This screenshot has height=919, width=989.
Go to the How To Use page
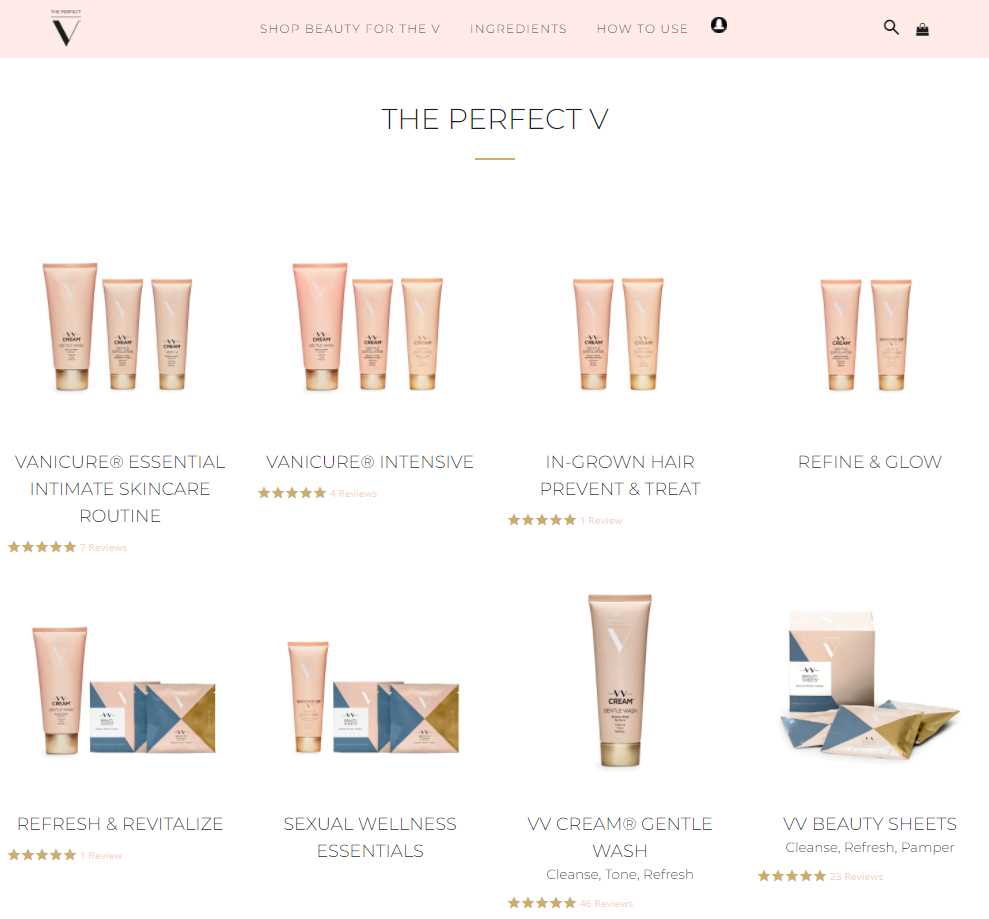642,29
